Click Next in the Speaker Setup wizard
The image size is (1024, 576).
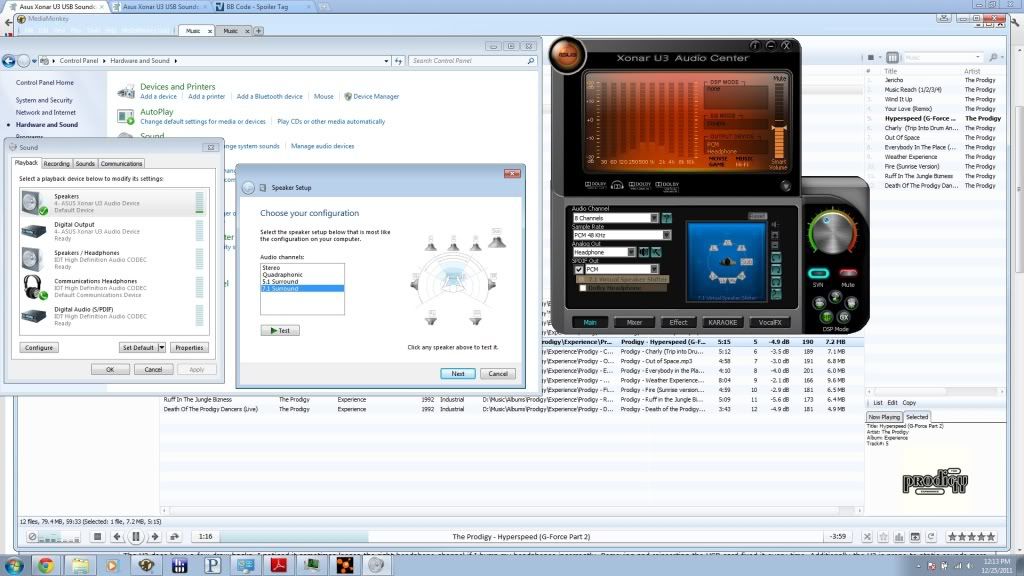click(458, 374)
